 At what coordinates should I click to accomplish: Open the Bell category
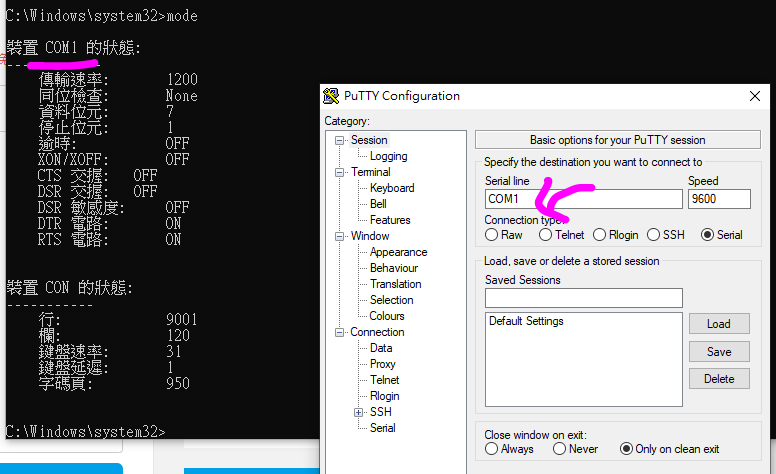(378, 204)
